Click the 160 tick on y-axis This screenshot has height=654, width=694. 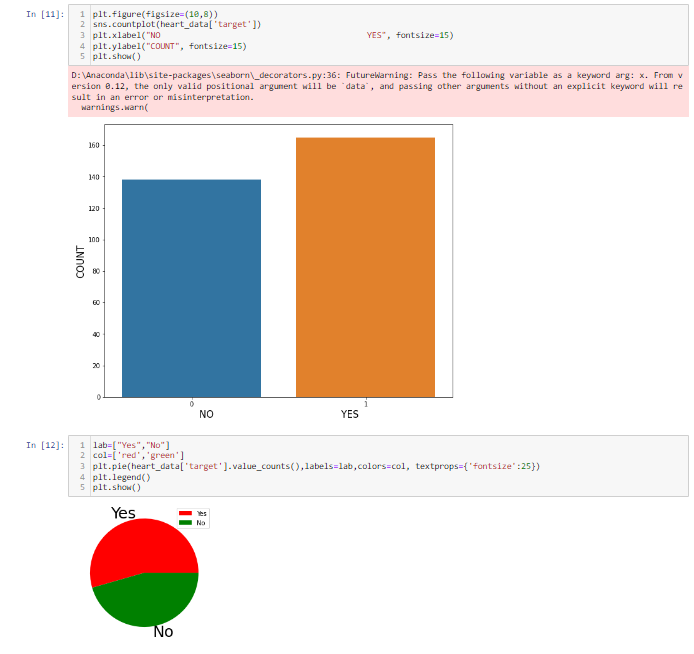94,145
